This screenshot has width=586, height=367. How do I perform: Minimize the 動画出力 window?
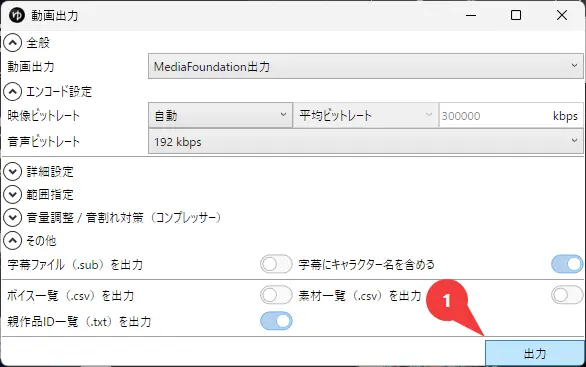[471, 15]
